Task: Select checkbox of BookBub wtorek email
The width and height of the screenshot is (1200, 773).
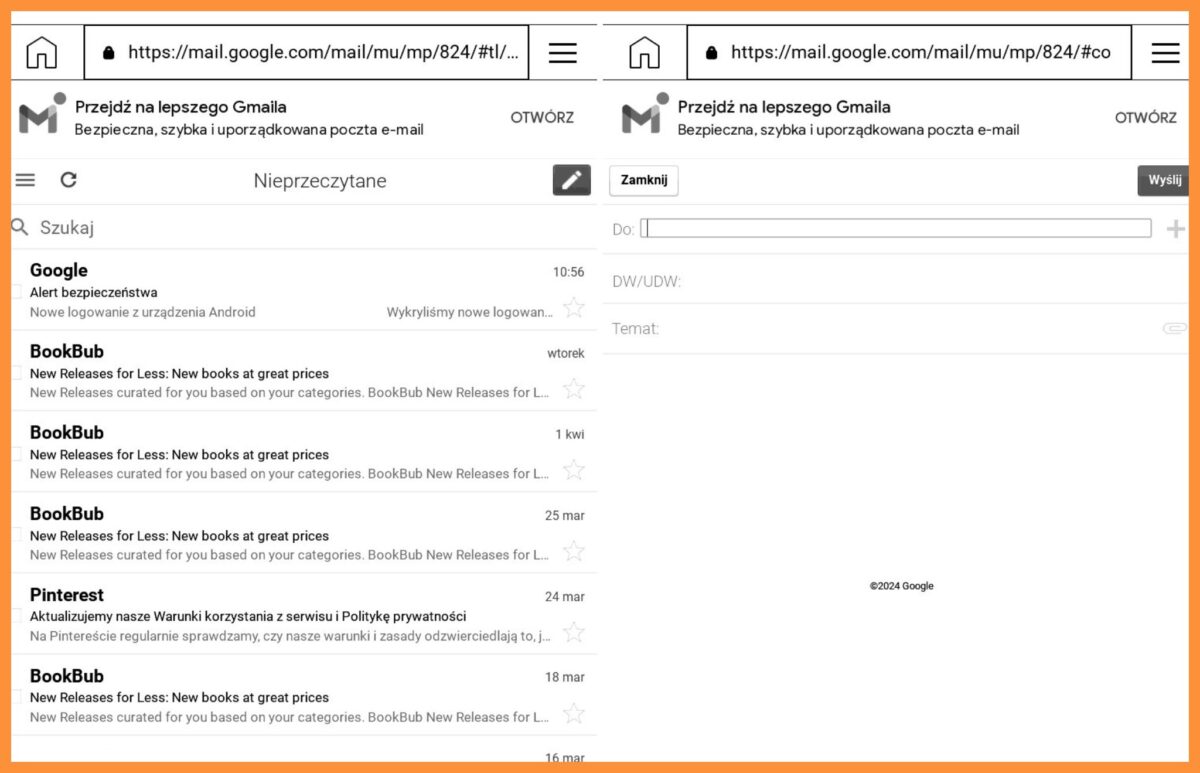Action: tap(16, 372)
